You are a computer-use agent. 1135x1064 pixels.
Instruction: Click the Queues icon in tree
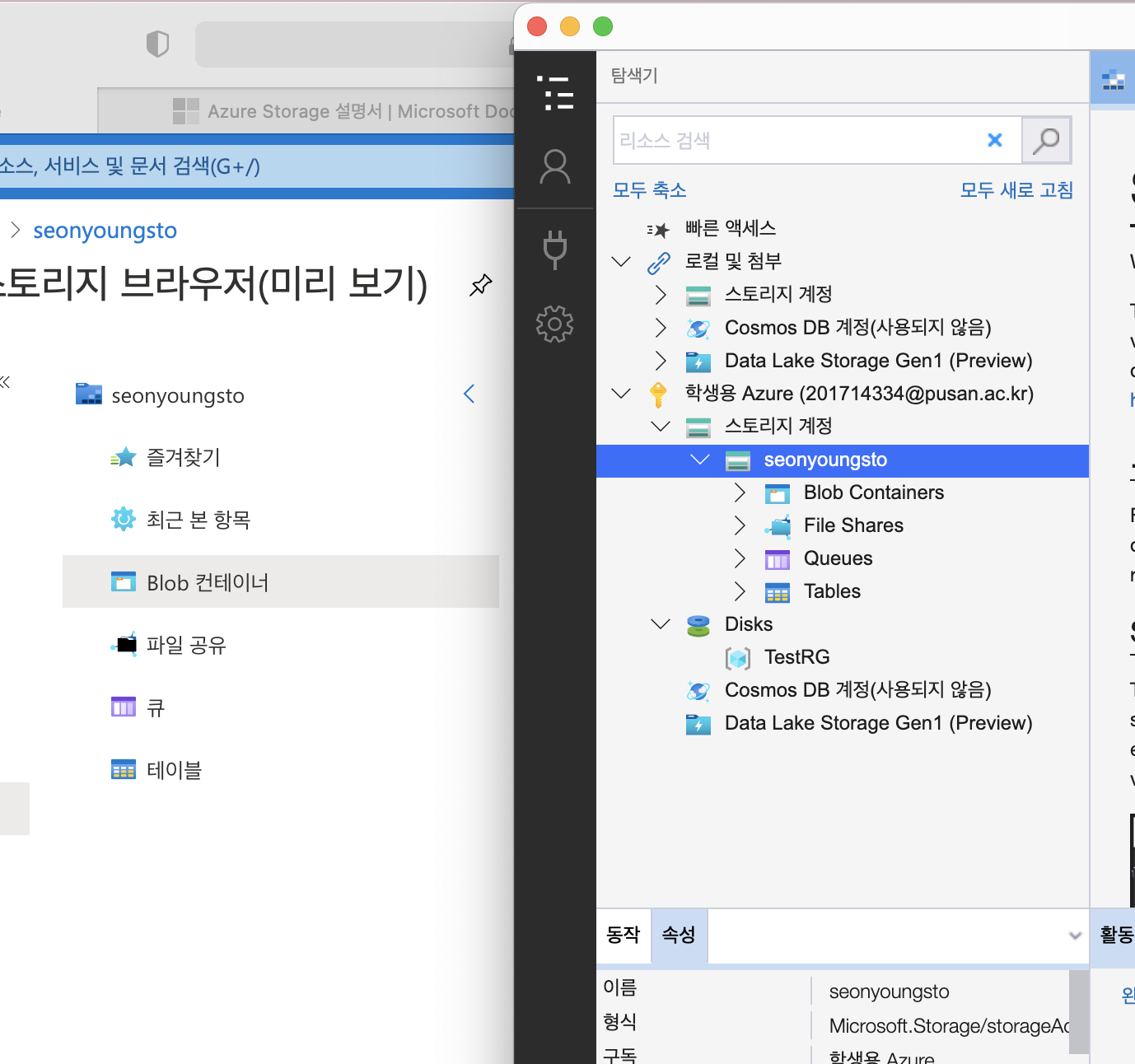(778, 560)
